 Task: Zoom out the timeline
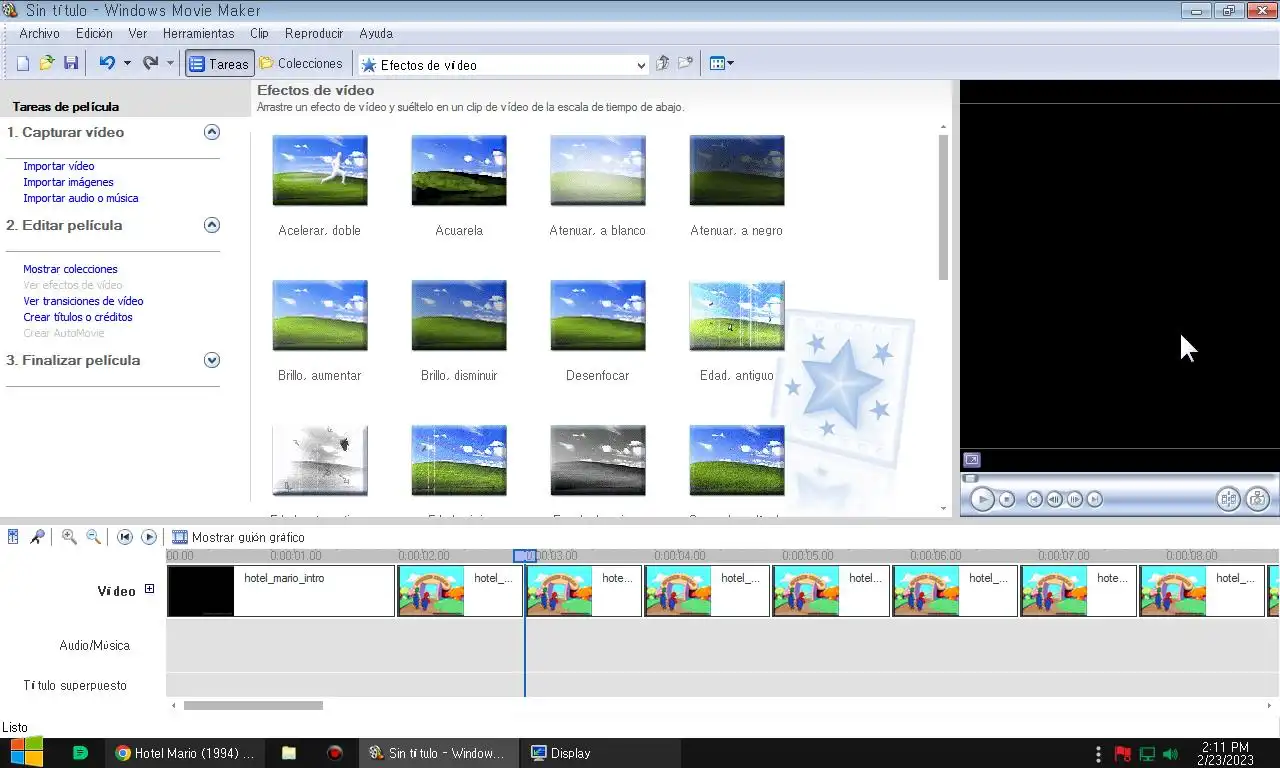[93, 537]
